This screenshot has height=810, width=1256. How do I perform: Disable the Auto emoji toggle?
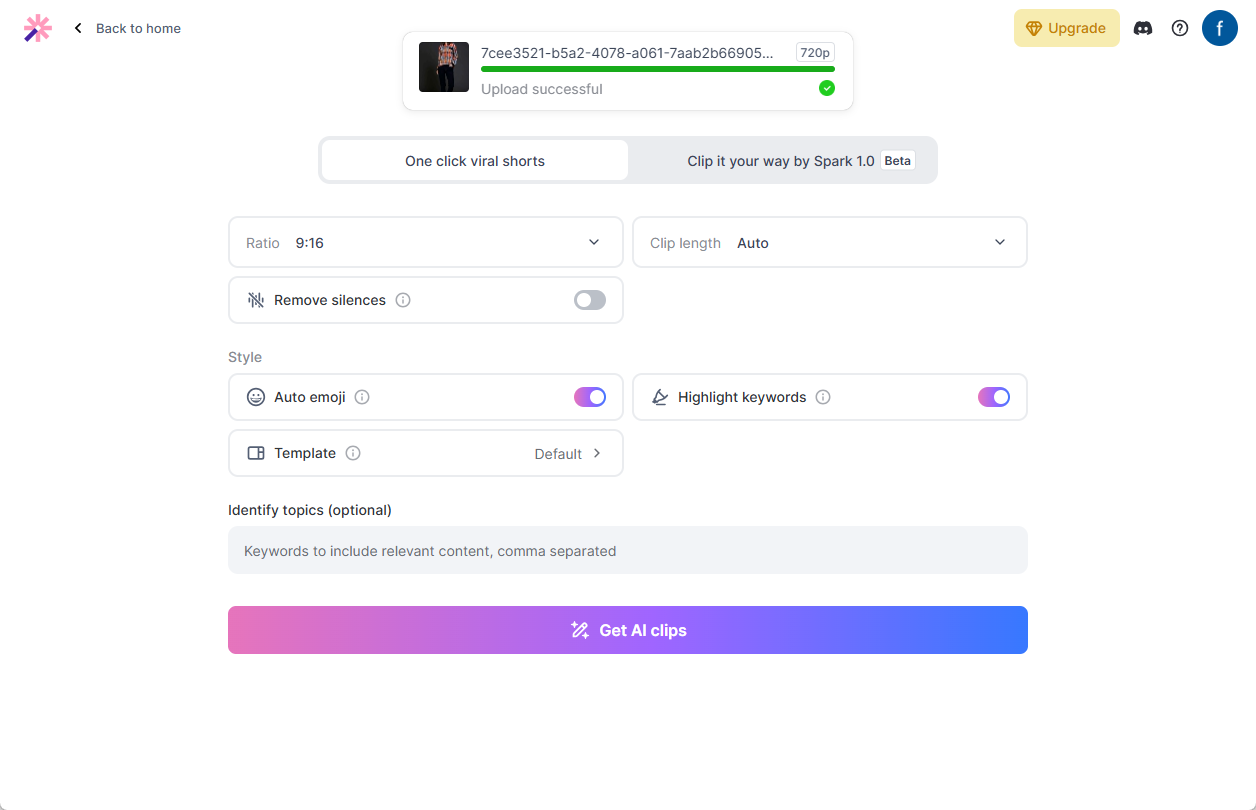point(590,397)
